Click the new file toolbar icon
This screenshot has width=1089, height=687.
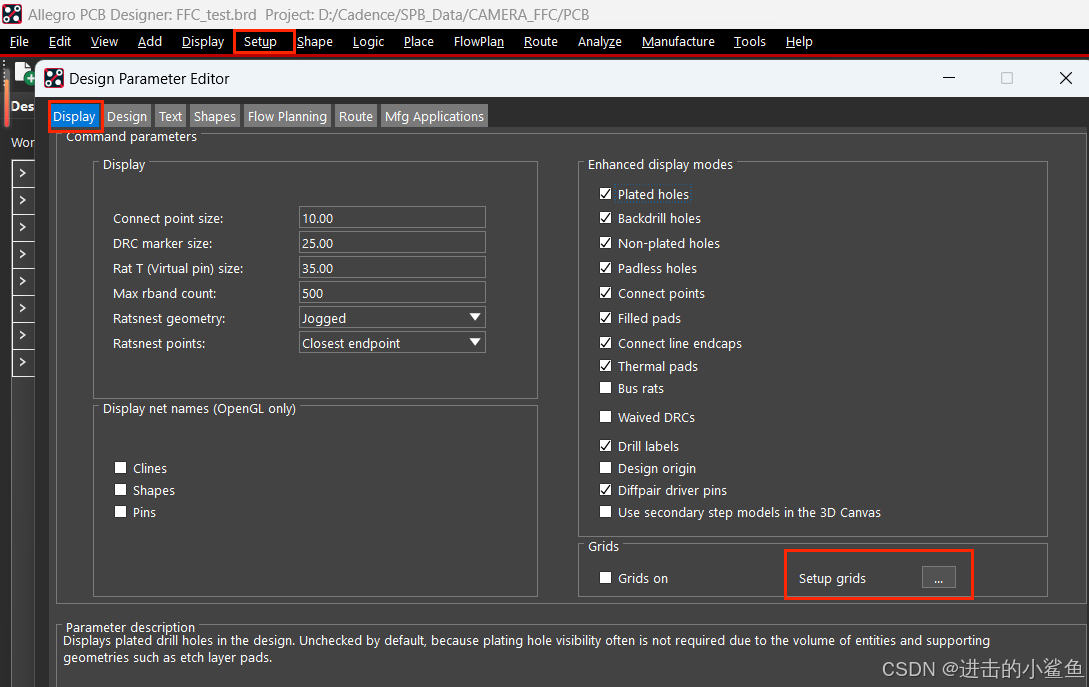pyautogui.click(x=25, y=72)
